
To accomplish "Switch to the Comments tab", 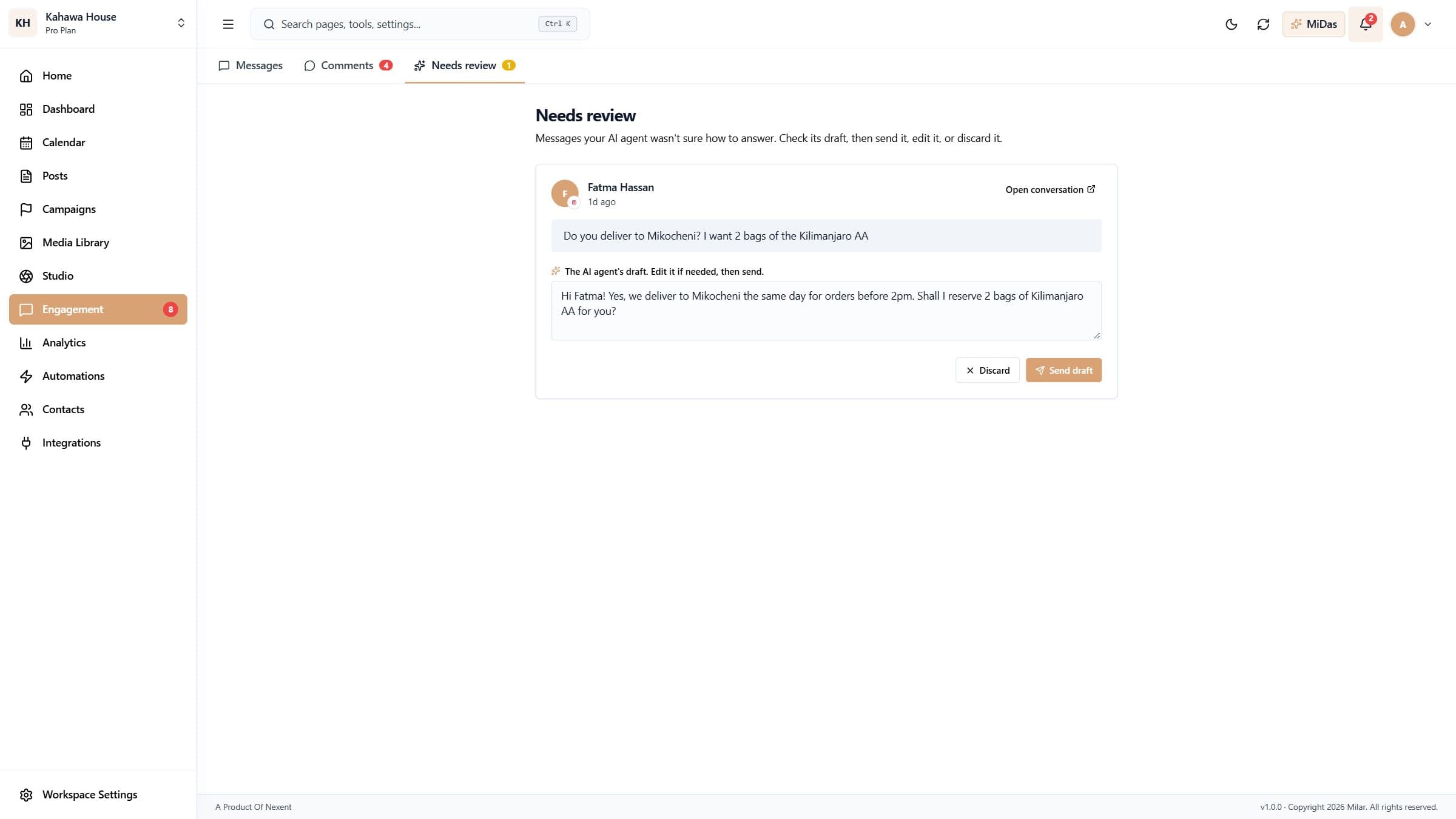I will point(348,66).
